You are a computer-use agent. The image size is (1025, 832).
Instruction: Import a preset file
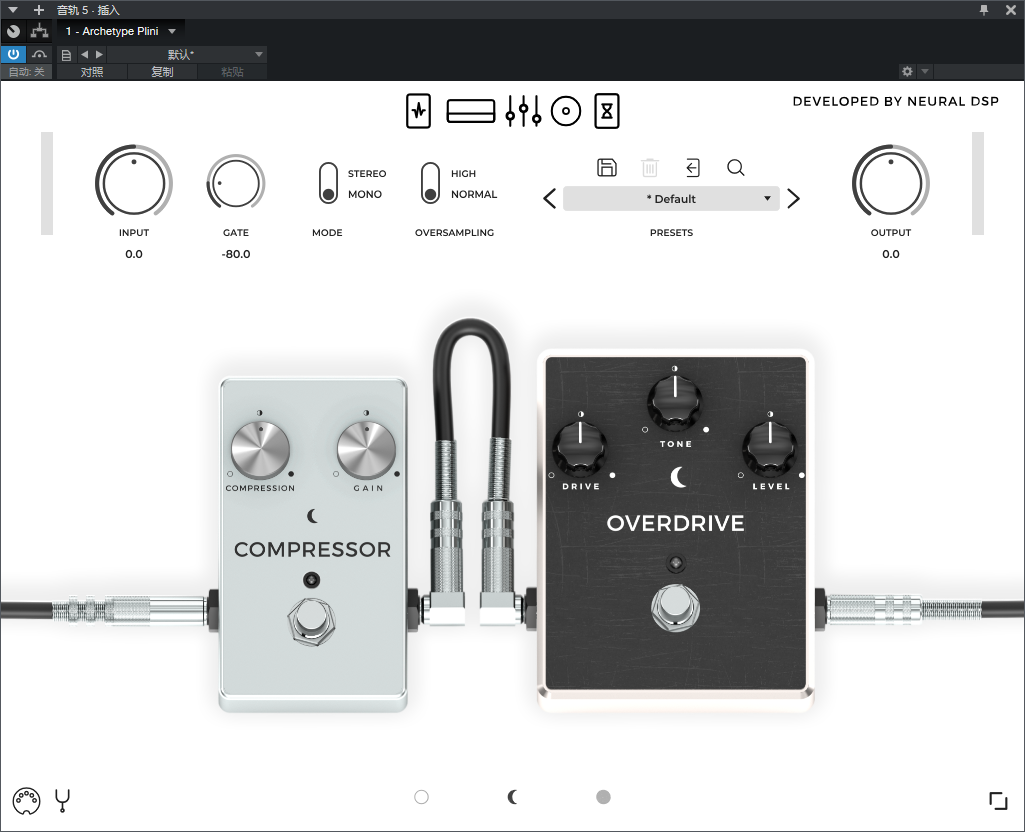(x=693, y=168)
